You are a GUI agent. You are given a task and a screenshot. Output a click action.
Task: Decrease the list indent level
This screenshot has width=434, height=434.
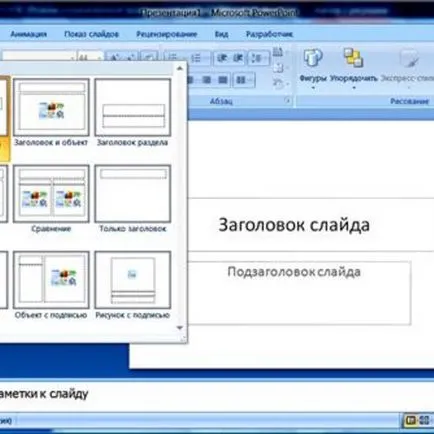(x=222, y=58)
